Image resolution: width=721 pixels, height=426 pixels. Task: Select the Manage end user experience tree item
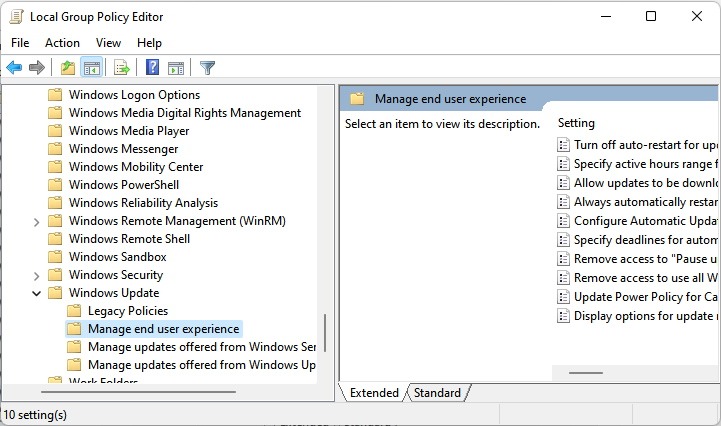(x=163, y=328)
